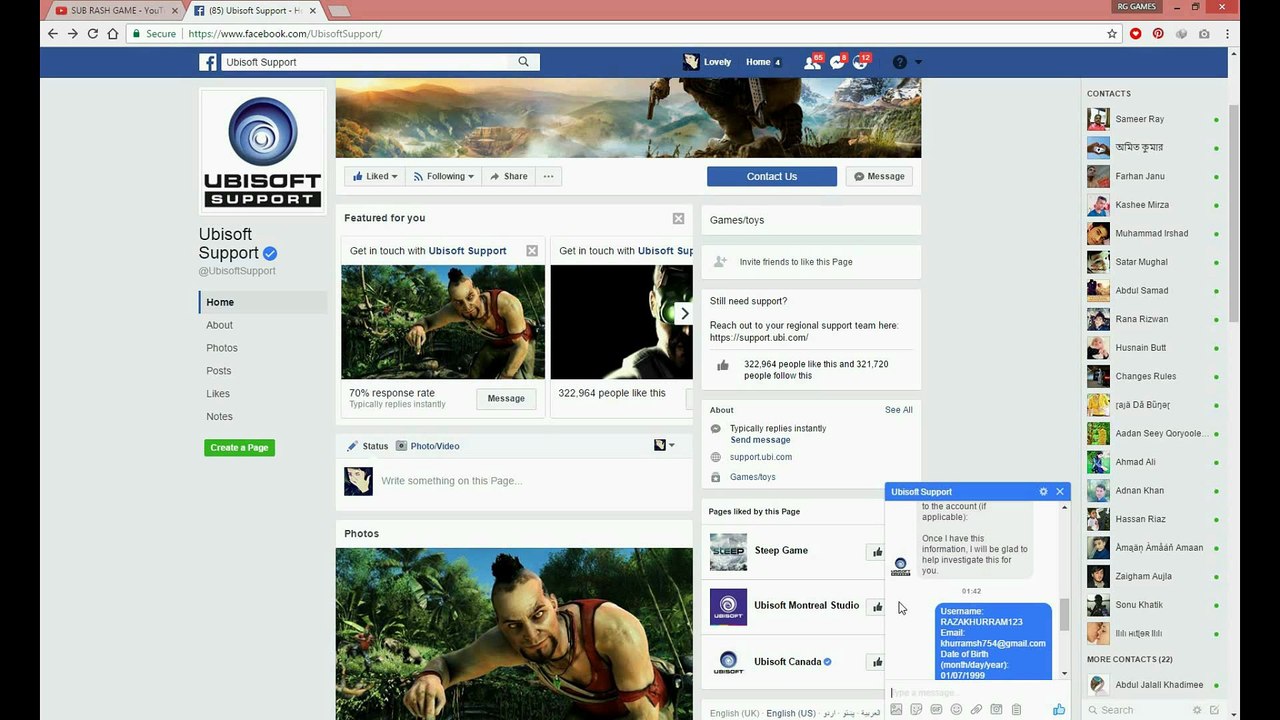Close the Ubisoft Support chat window

click(x=1060, y=492)
